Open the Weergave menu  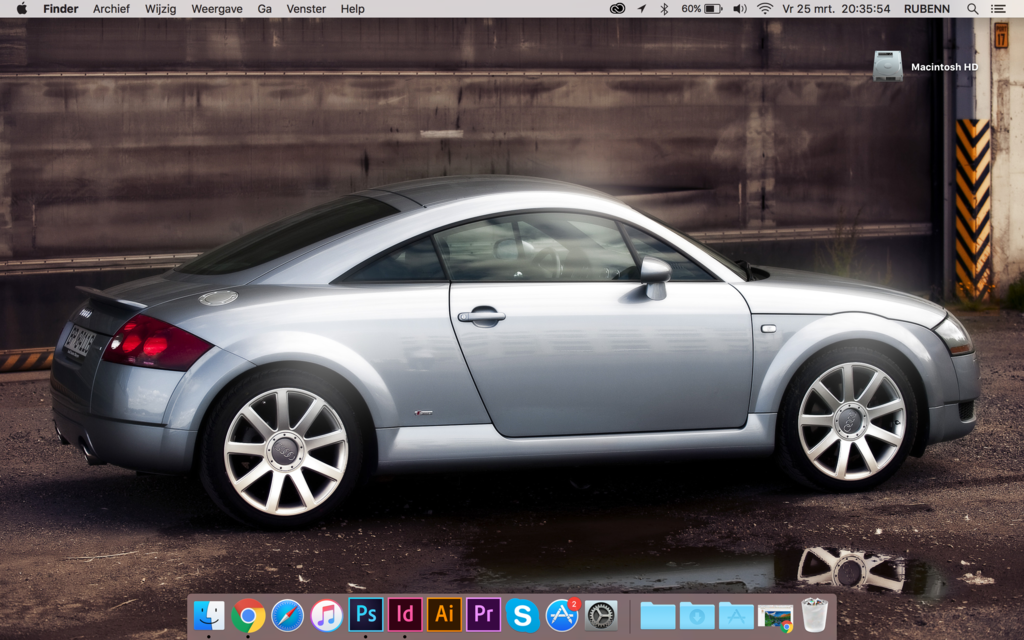(x=217, y=8)
